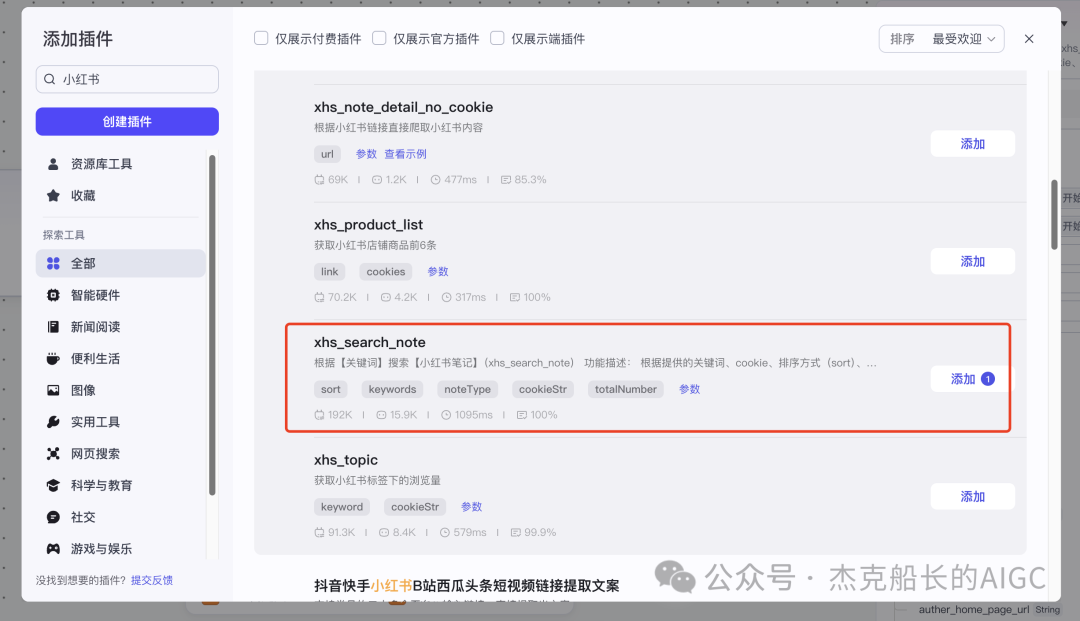This screenshot has height=621, width=1080.
Task: Click the 图像 picture icon
Action: tap(53, 390)
